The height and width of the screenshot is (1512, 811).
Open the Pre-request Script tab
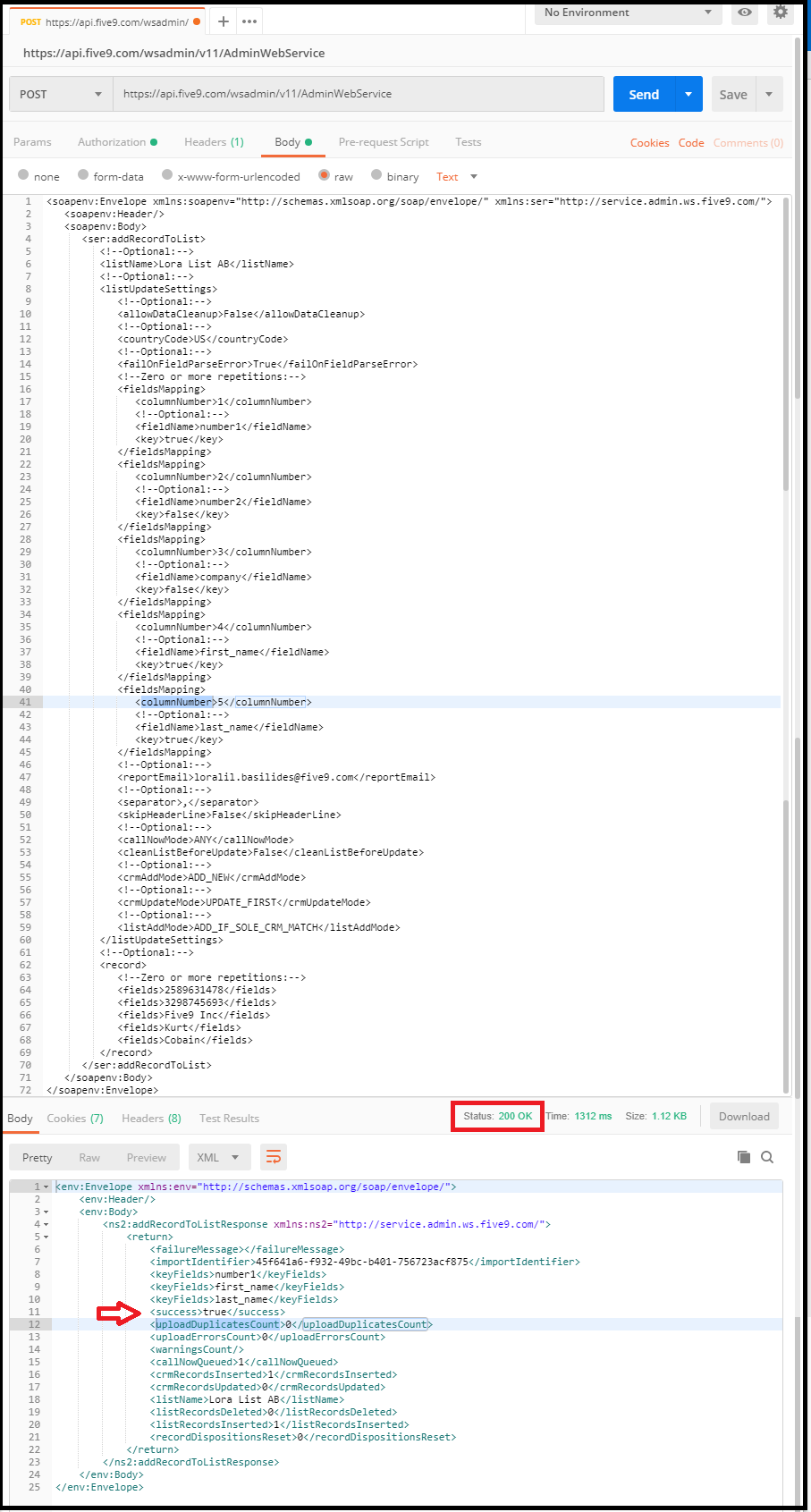pos(384,142)
